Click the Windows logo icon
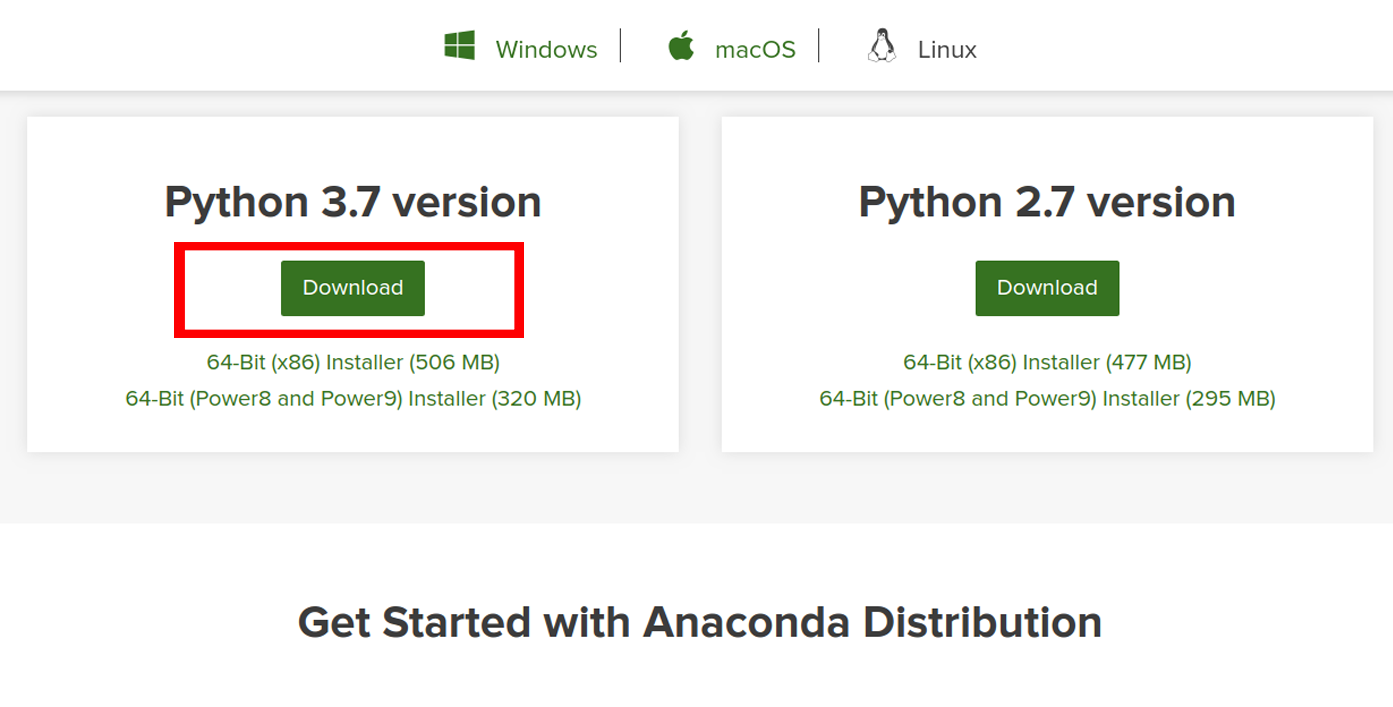 click(x=460, y=46)
